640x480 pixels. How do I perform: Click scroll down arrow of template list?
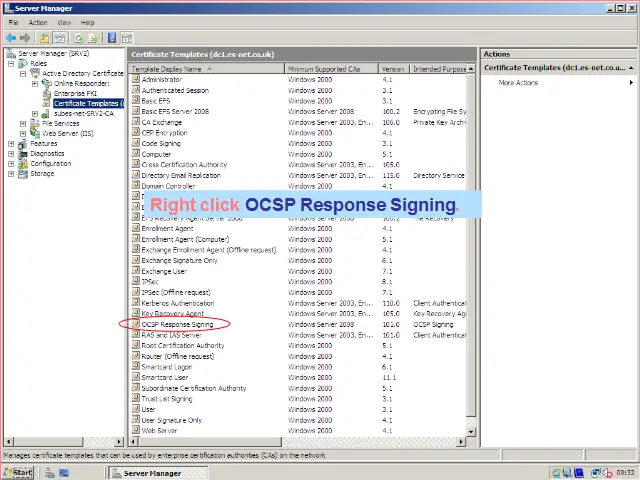click(x=471, y=431)
